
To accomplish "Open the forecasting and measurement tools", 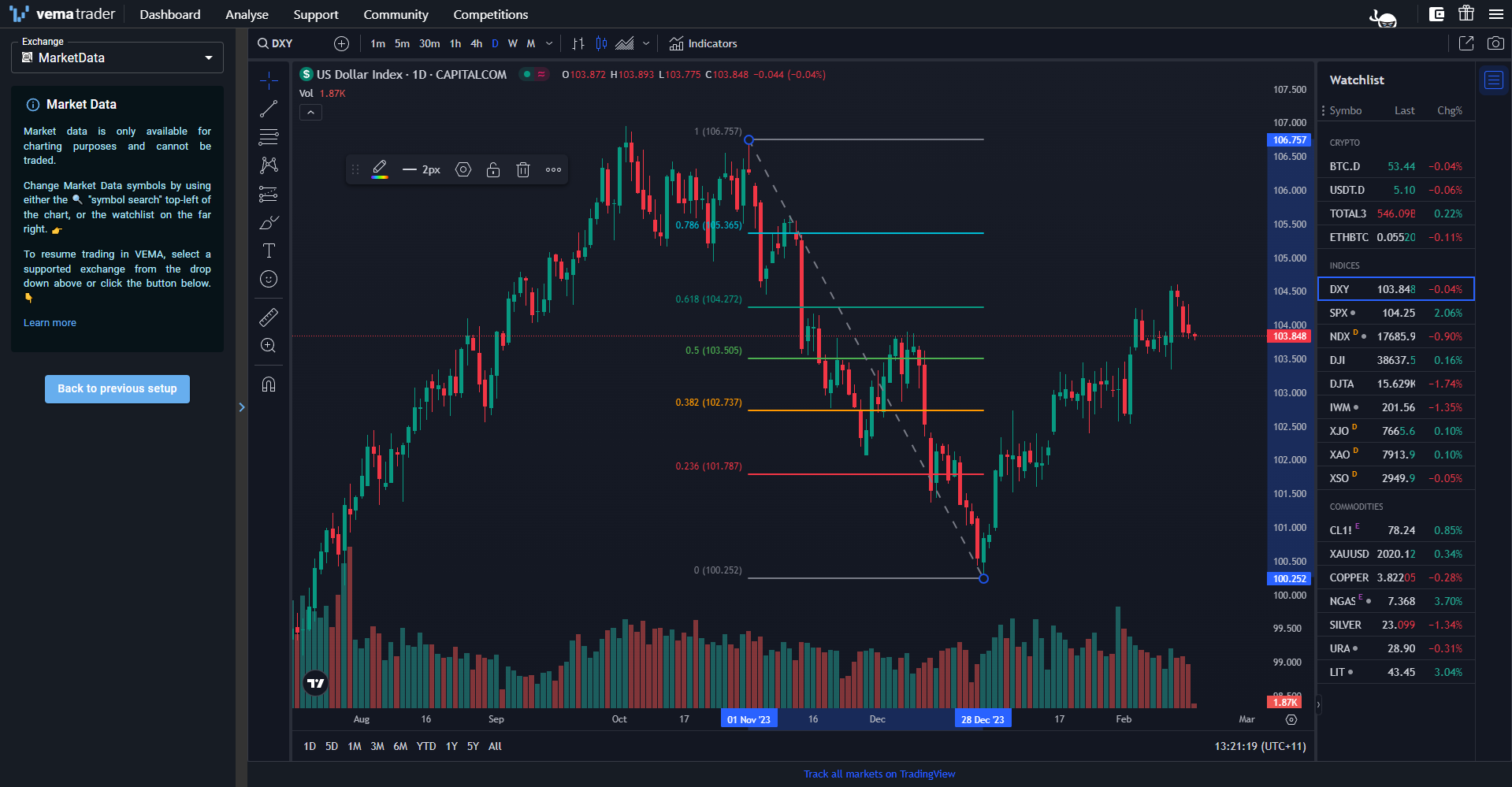I will 269,194.
